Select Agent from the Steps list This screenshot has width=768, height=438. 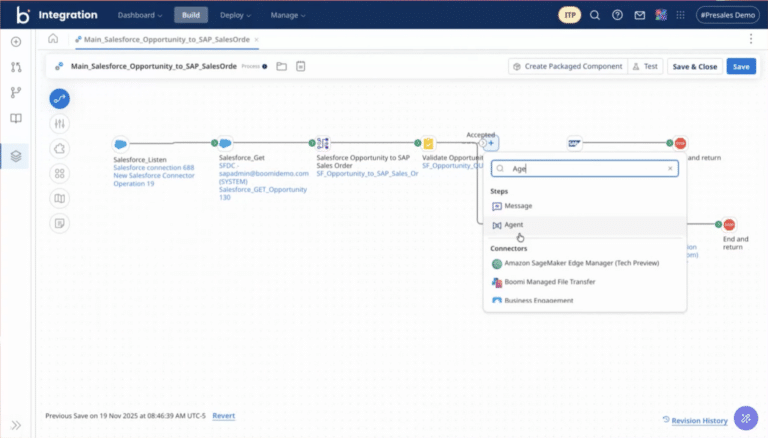tap(513, 225)
